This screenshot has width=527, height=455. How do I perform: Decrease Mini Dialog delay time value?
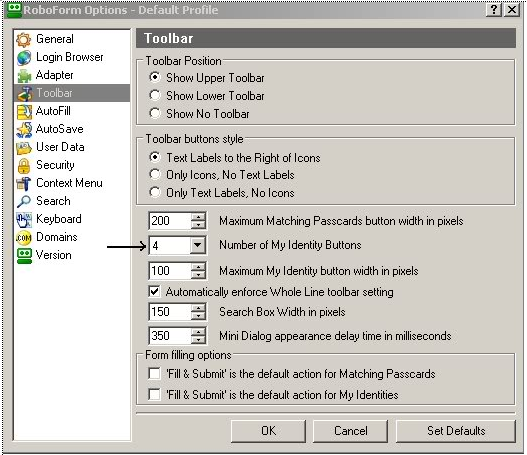(198, 340)
